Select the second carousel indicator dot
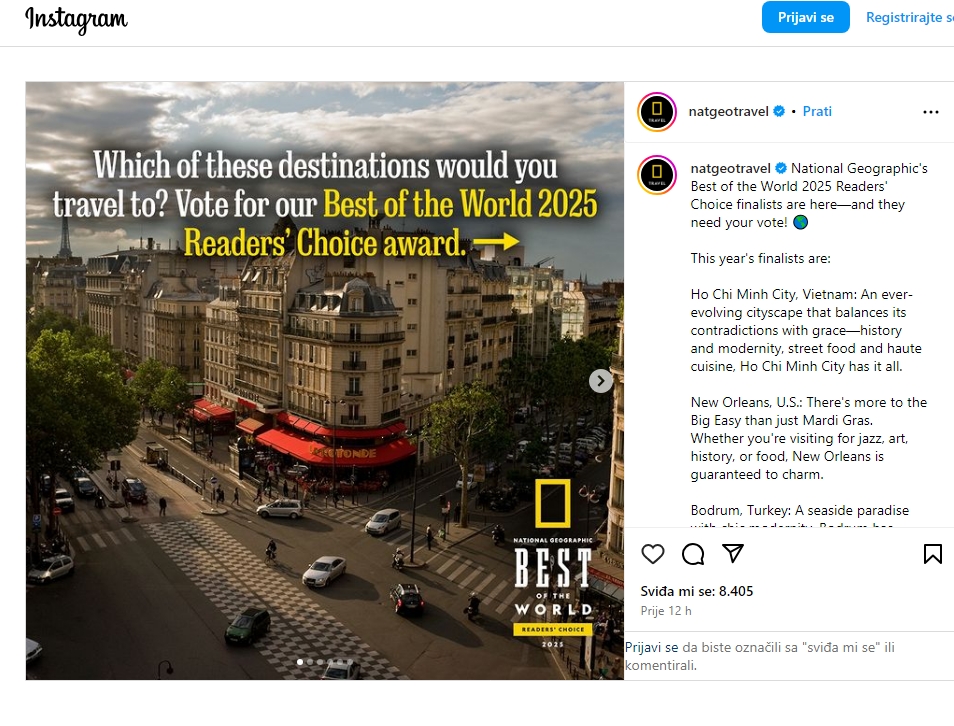954x726 pixels. point(310,661)
